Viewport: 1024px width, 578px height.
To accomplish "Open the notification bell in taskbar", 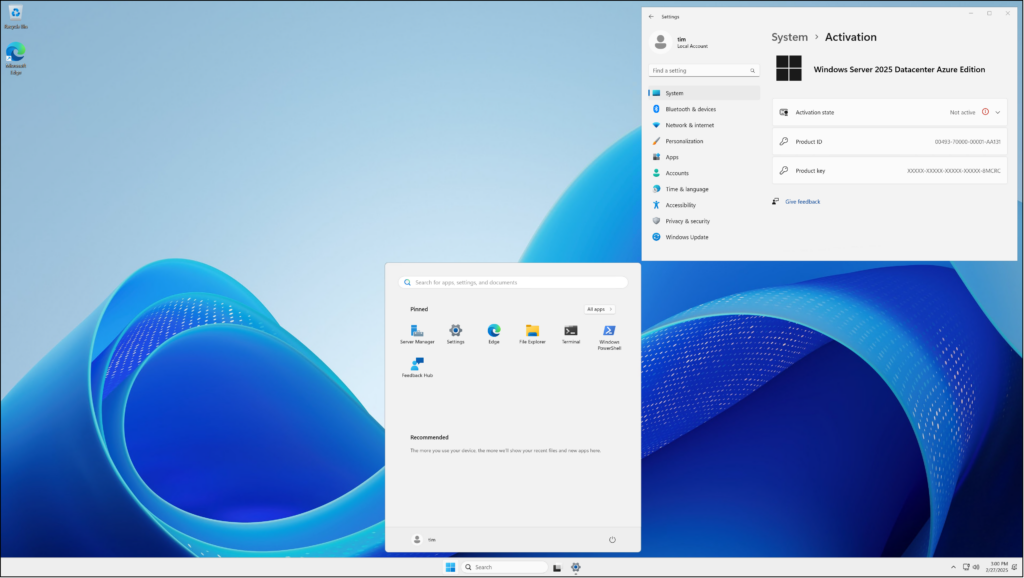I will (x=1014, y=567).
